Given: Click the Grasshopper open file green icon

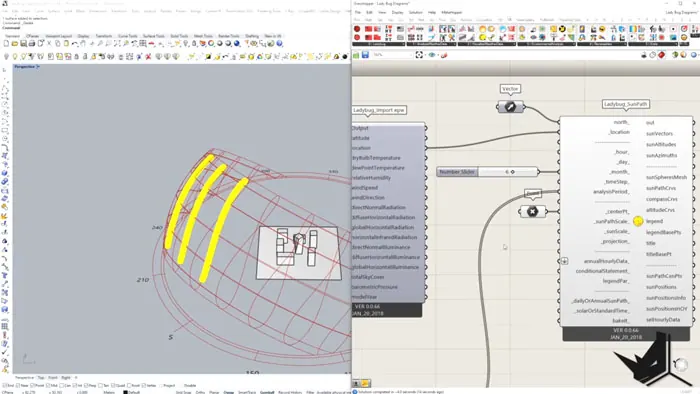Looking at the screenshot, I should click(x=356, y=55).
